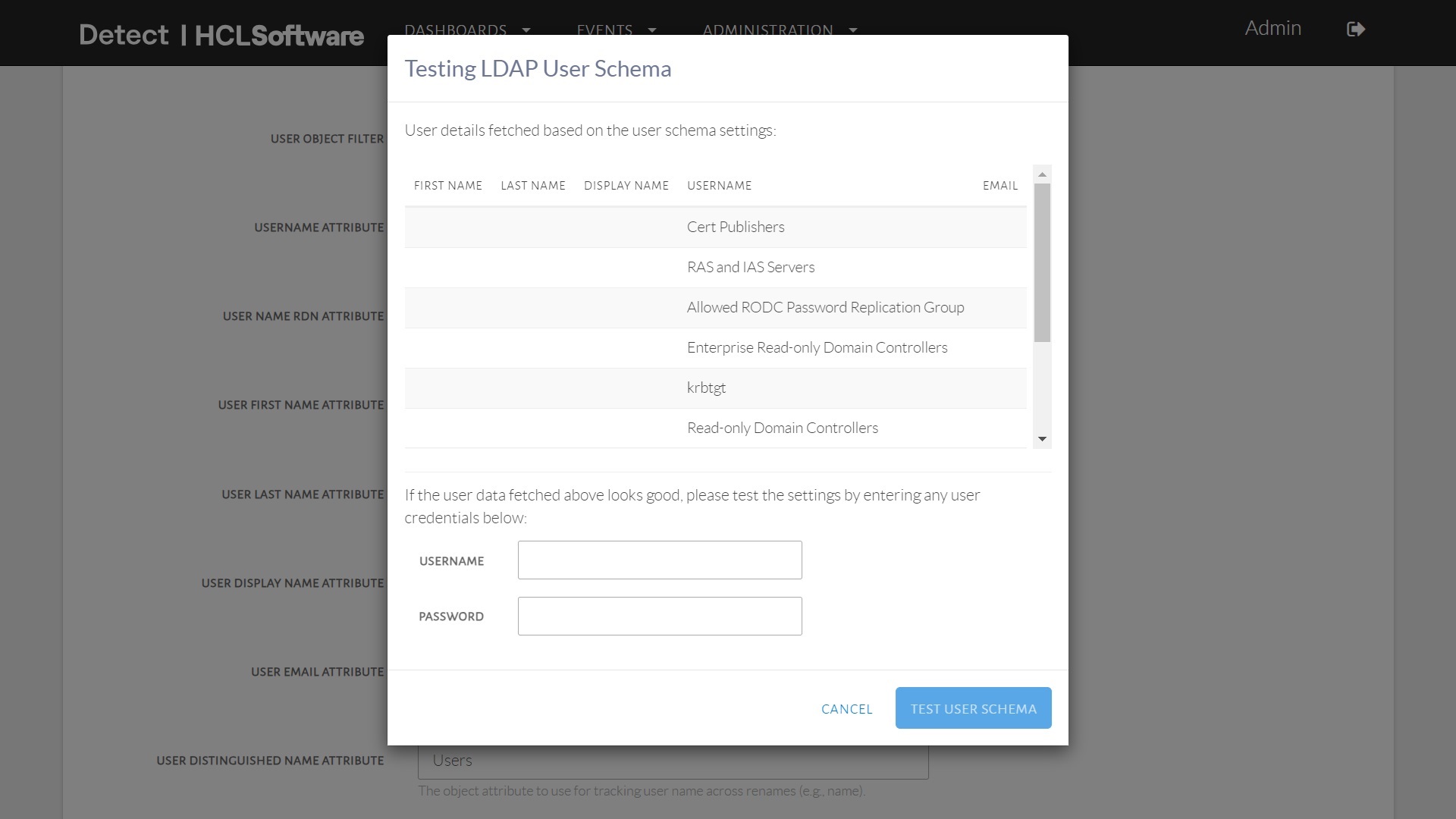Click the logout icon beside Admin
1456x819 pixels.
[1355, 29]
